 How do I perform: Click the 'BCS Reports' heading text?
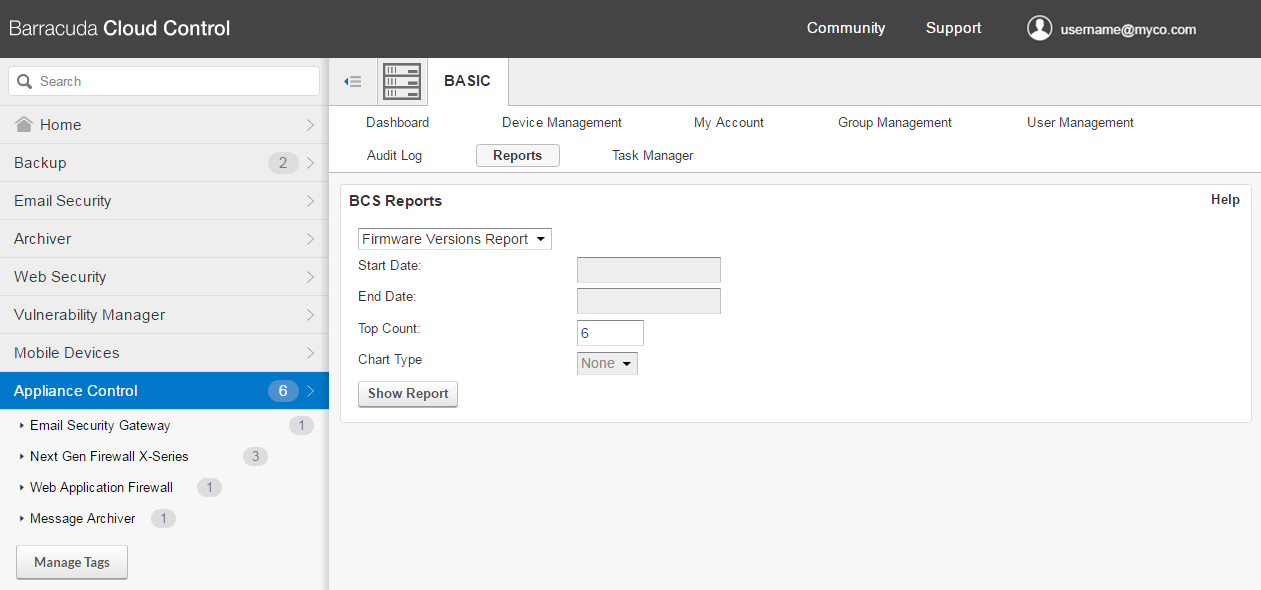pos(395,201)
